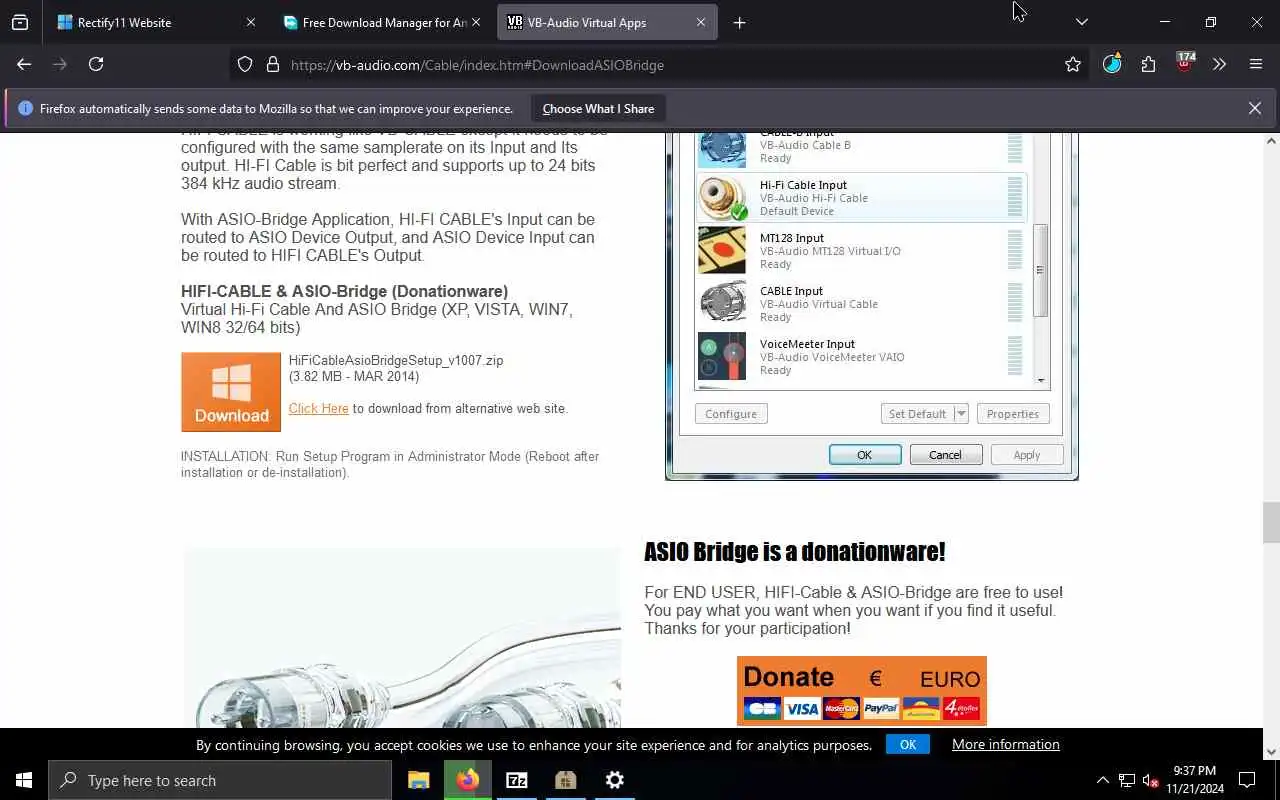This screenshot has width=1280, height=800.
Task: Click the Set Default button
Action: (x=917, y=414)
